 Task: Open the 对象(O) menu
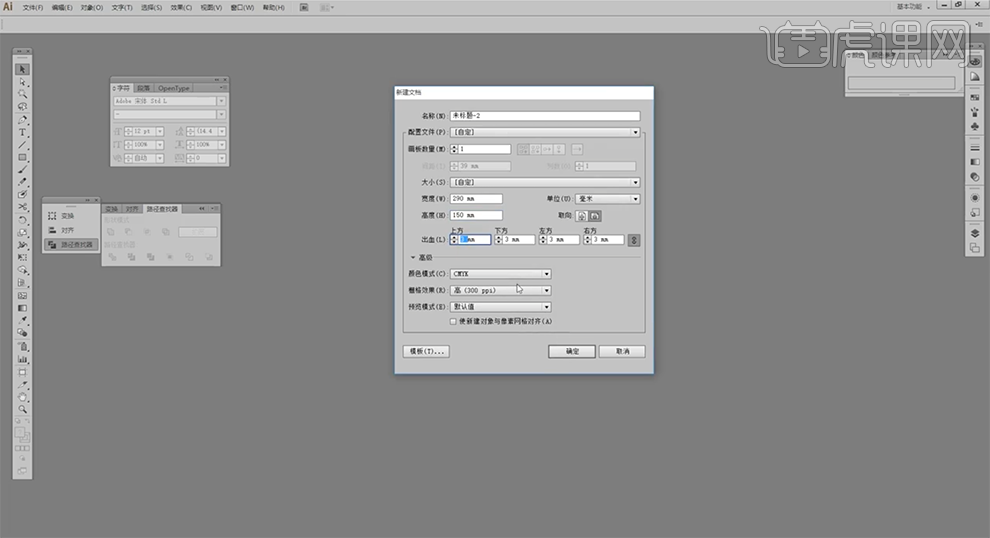tap(92, 8)
